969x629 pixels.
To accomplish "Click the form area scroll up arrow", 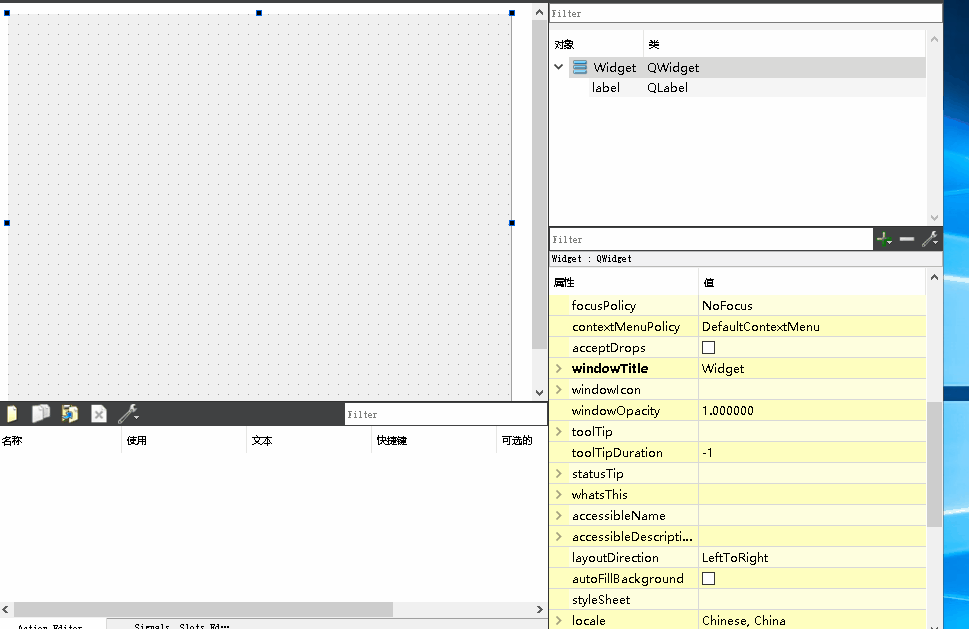I will click(x=540, y=12).
